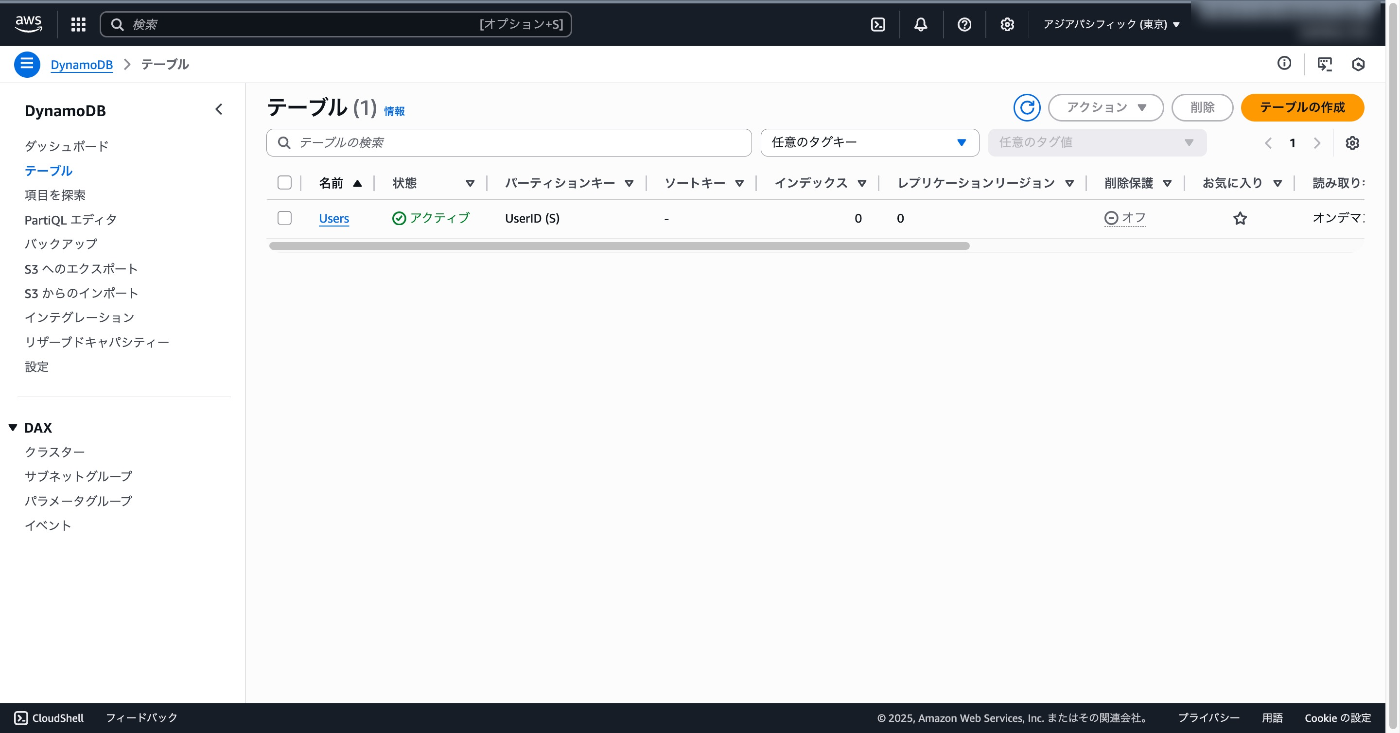
Task: Open インテグレーション in sidebar
Action: [x=79, y=318]
